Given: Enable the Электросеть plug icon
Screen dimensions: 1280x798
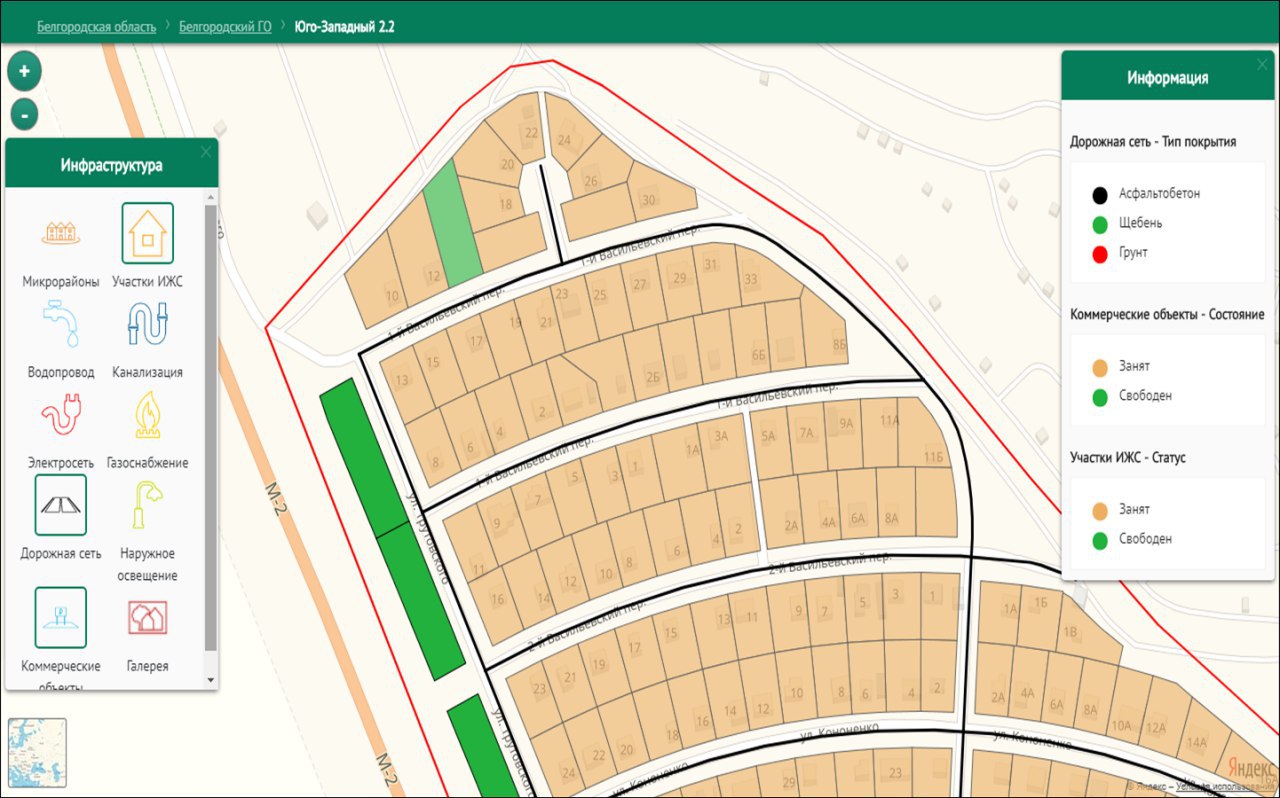Looking at the screenshot, I should tap(60, 415).
